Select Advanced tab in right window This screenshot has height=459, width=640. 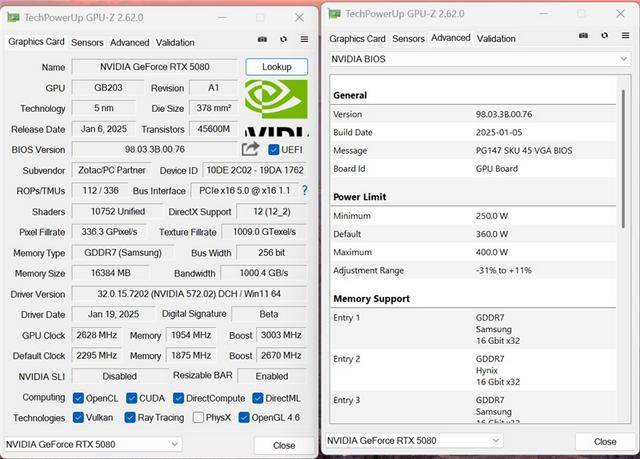pyautogui.click(x=451, y=38)
